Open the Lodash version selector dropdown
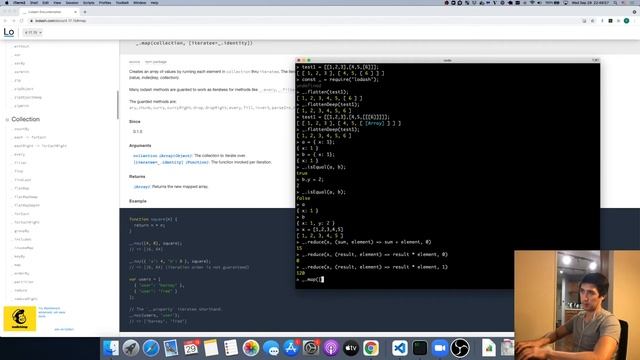Viewport: 640px width, 360px height. click(33, 32)
